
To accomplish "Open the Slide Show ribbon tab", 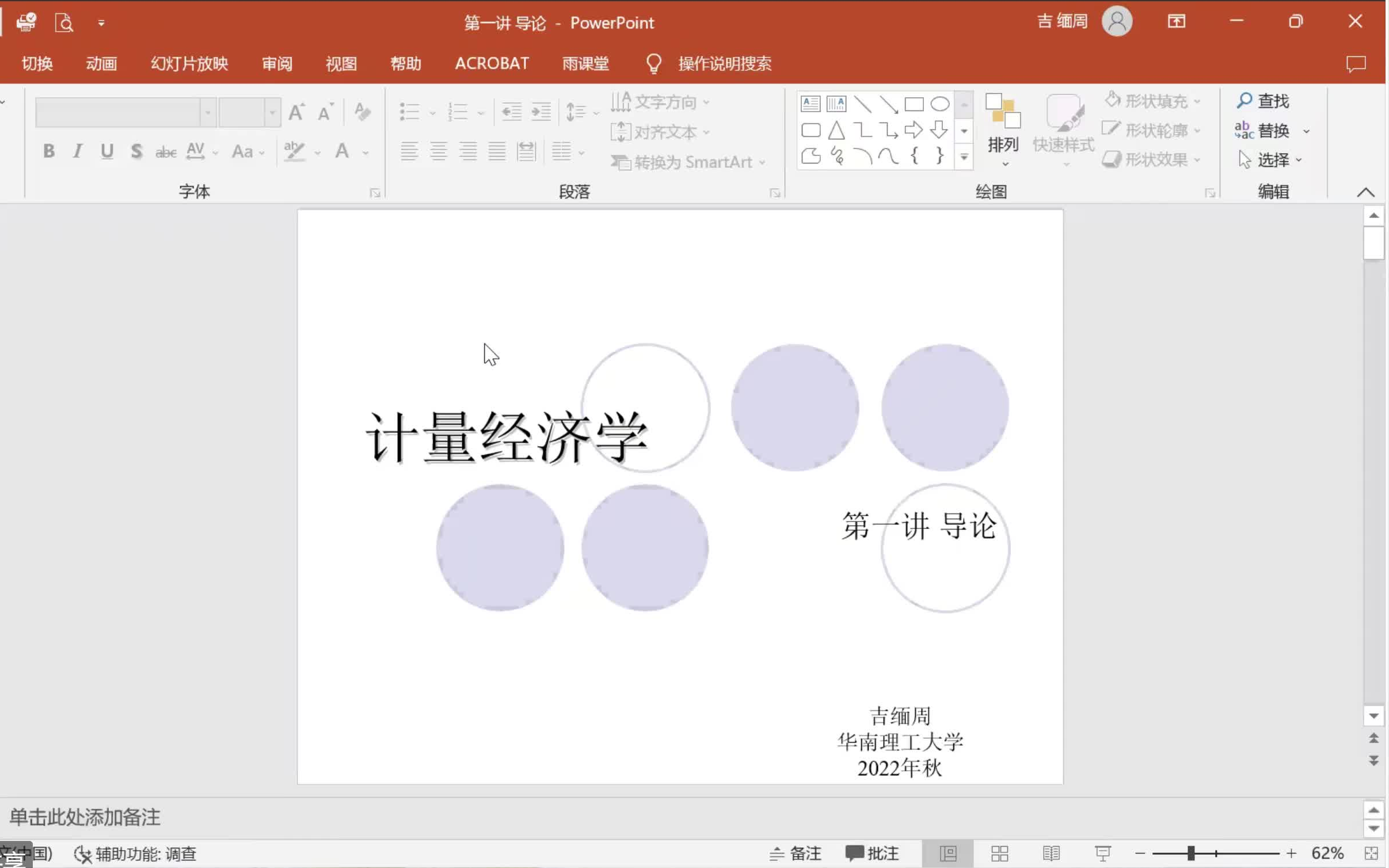I will click(x=189, y=63).
